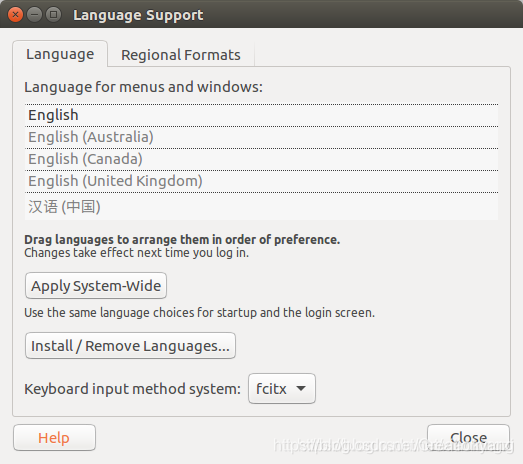This screenshot has width=523, height=464.
Task: Open the Regional Formats tab
Action: point(181,55)
